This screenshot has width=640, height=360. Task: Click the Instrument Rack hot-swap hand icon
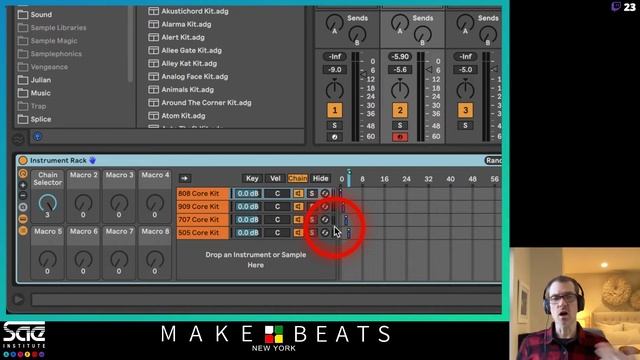click(93, 160)
